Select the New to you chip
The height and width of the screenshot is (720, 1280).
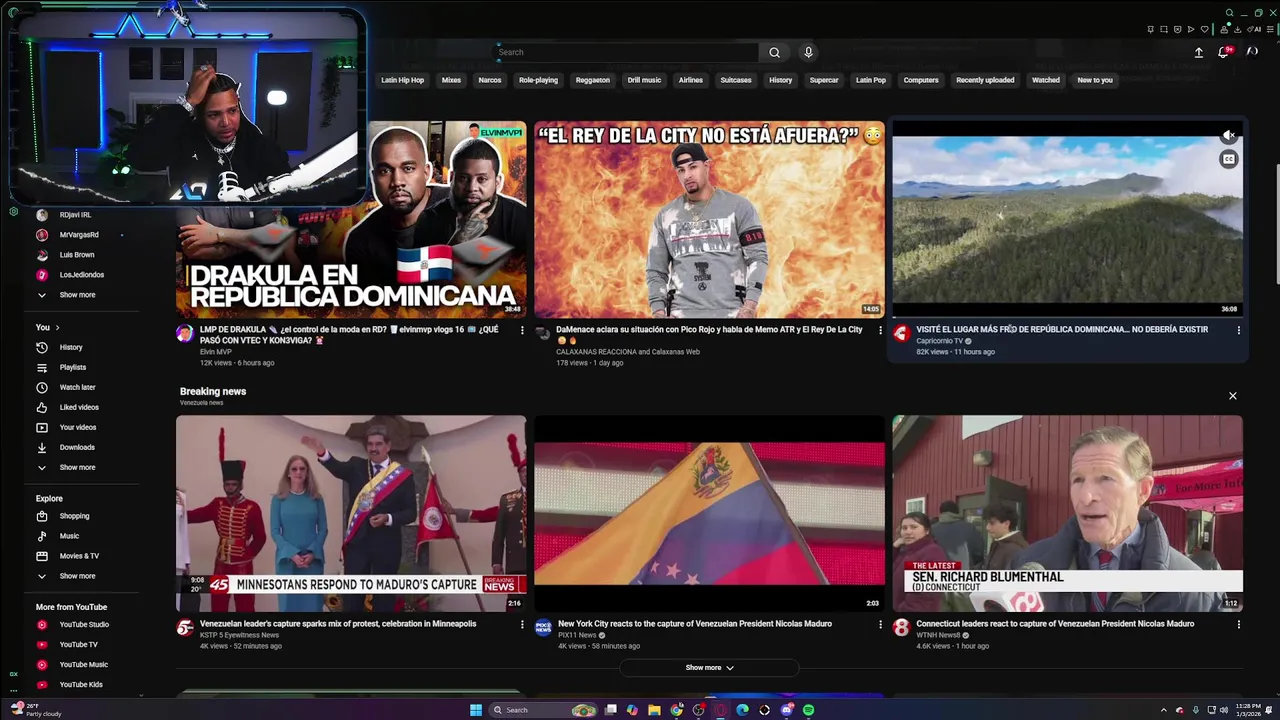click(1095, 80)
